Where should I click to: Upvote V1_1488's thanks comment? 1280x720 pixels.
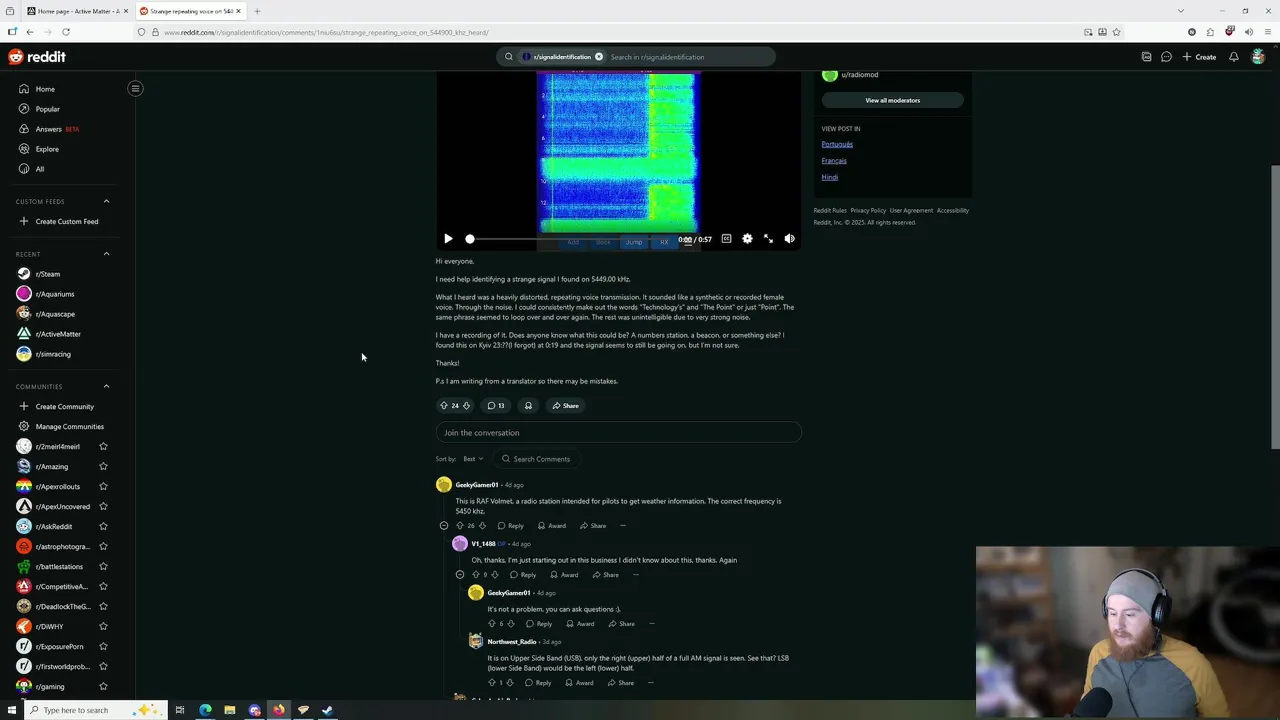(476, 575)
